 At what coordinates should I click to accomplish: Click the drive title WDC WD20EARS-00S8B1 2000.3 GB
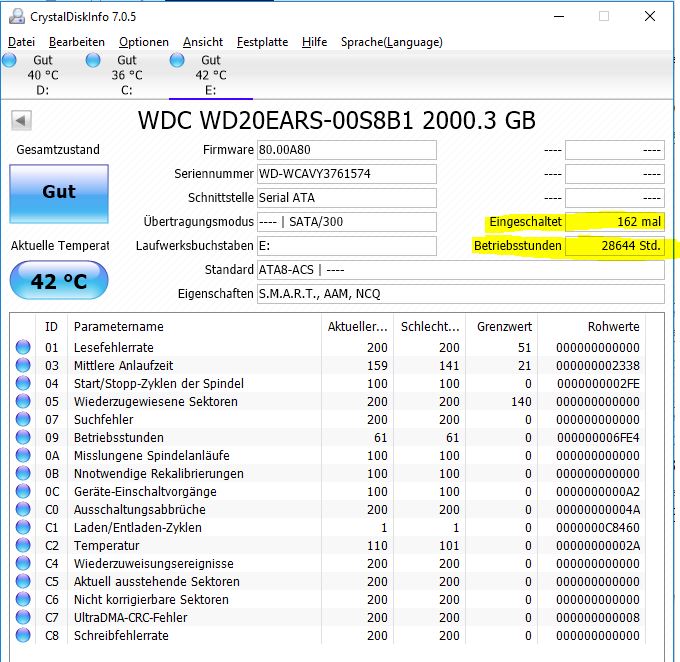point(337,120)
